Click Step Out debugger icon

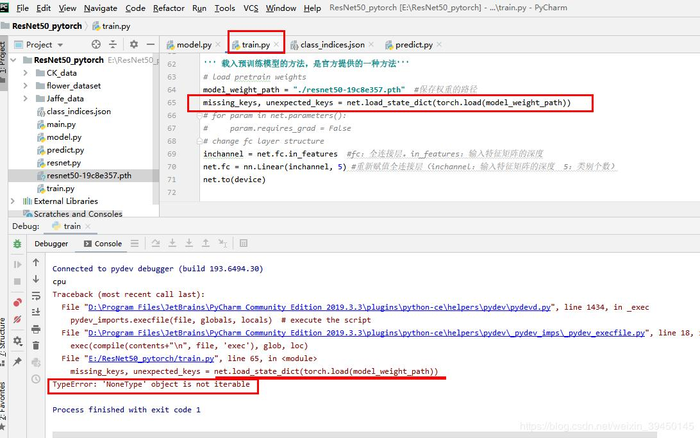pyautogui.click(x=205, y=243)
